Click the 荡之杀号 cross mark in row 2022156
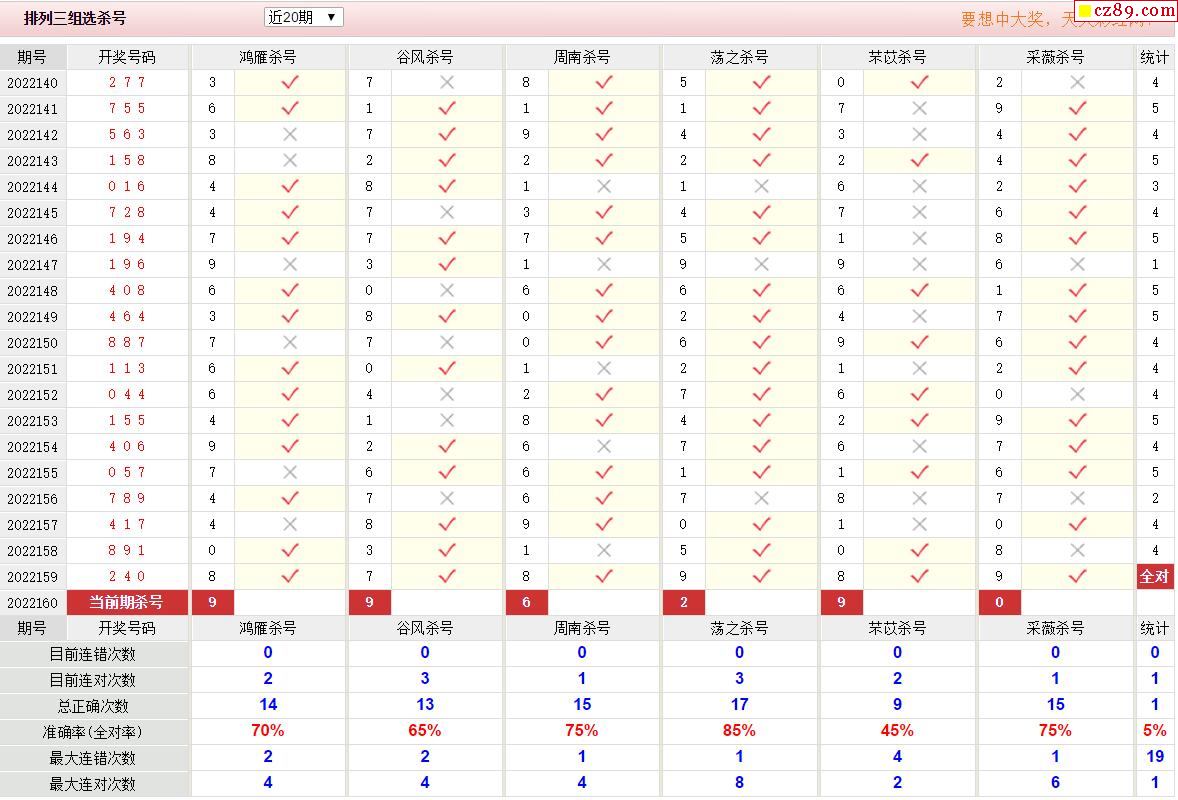Image resolution: width=1178 pixels, height=800 pixels. pos(761,498)
